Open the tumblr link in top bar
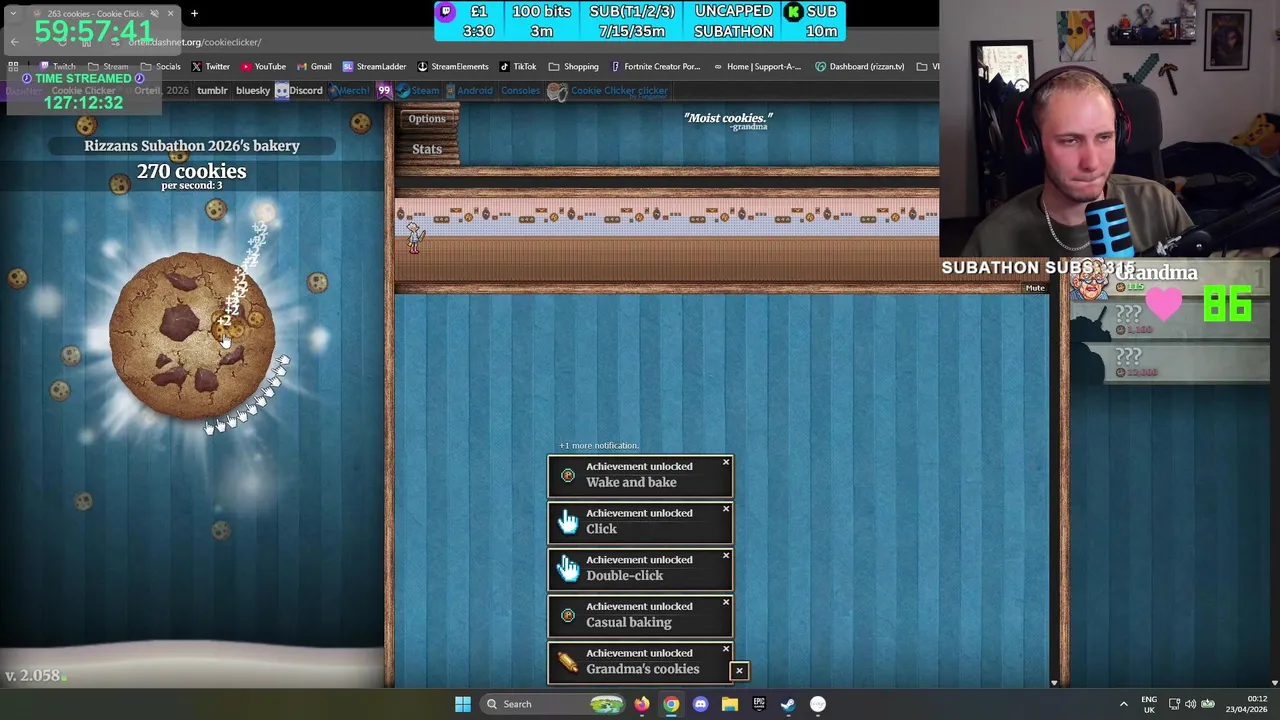The image size is (1280, 720). pos(212,91)
